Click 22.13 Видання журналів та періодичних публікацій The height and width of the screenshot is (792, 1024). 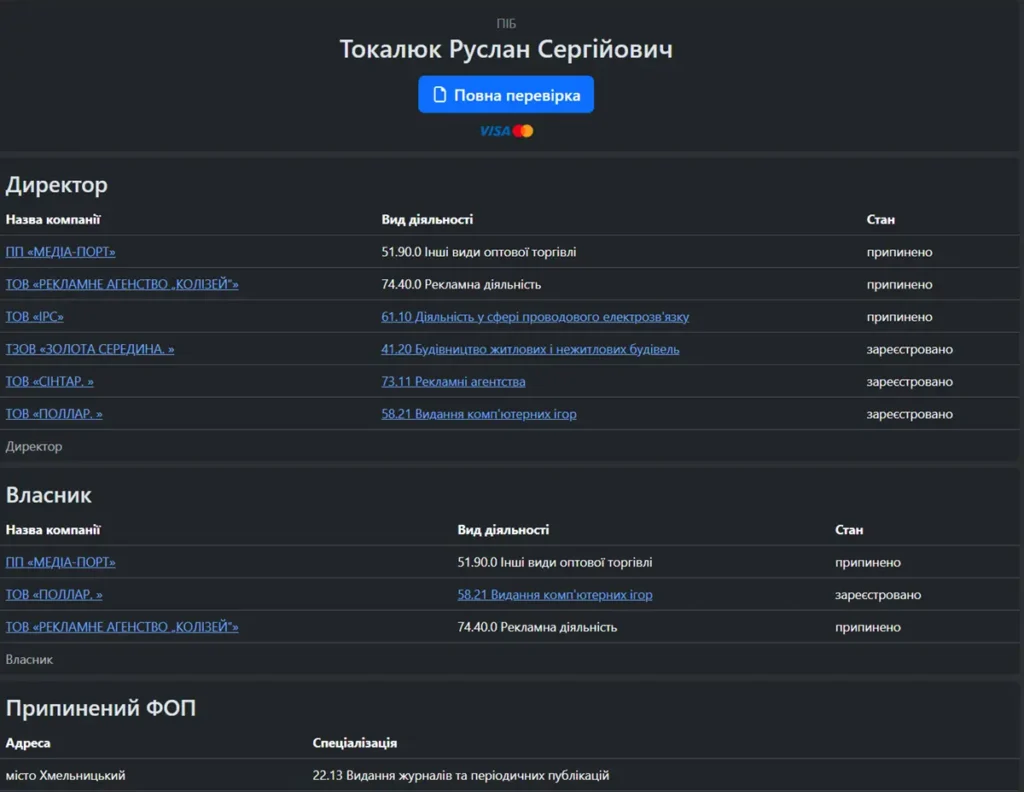pos(460,776)
